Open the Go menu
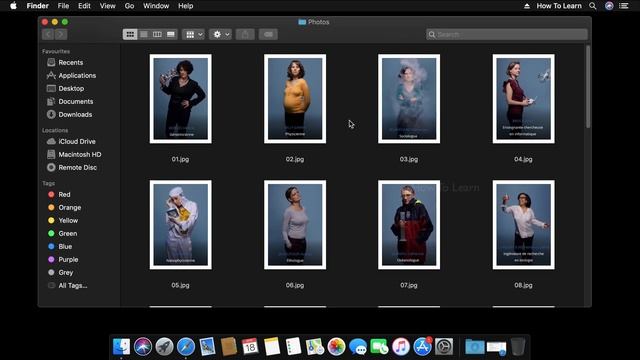This screenshot has height=360, width=640. click(129, 6)
